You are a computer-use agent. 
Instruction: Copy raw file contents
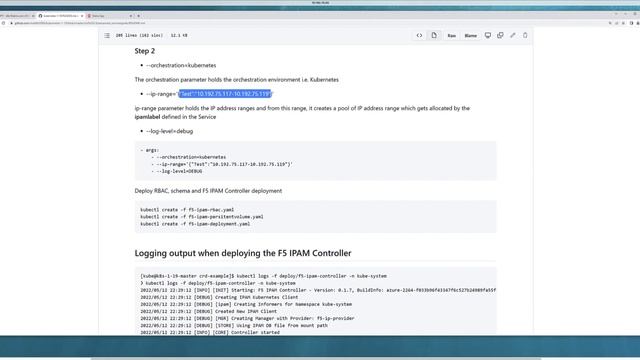pos(500,36)
